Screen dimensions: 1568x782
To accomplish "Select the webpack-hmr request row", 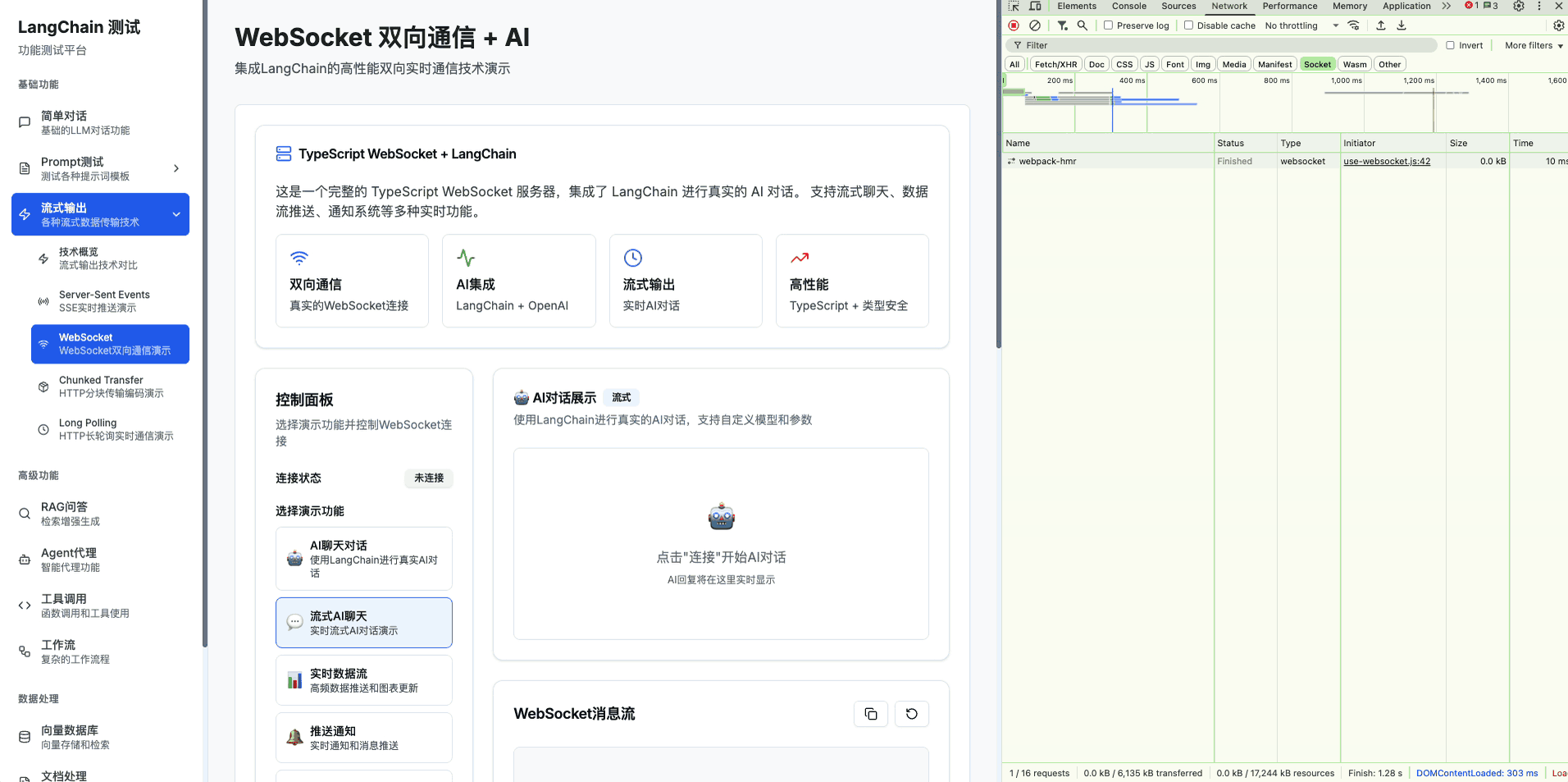I will 1284,161.
